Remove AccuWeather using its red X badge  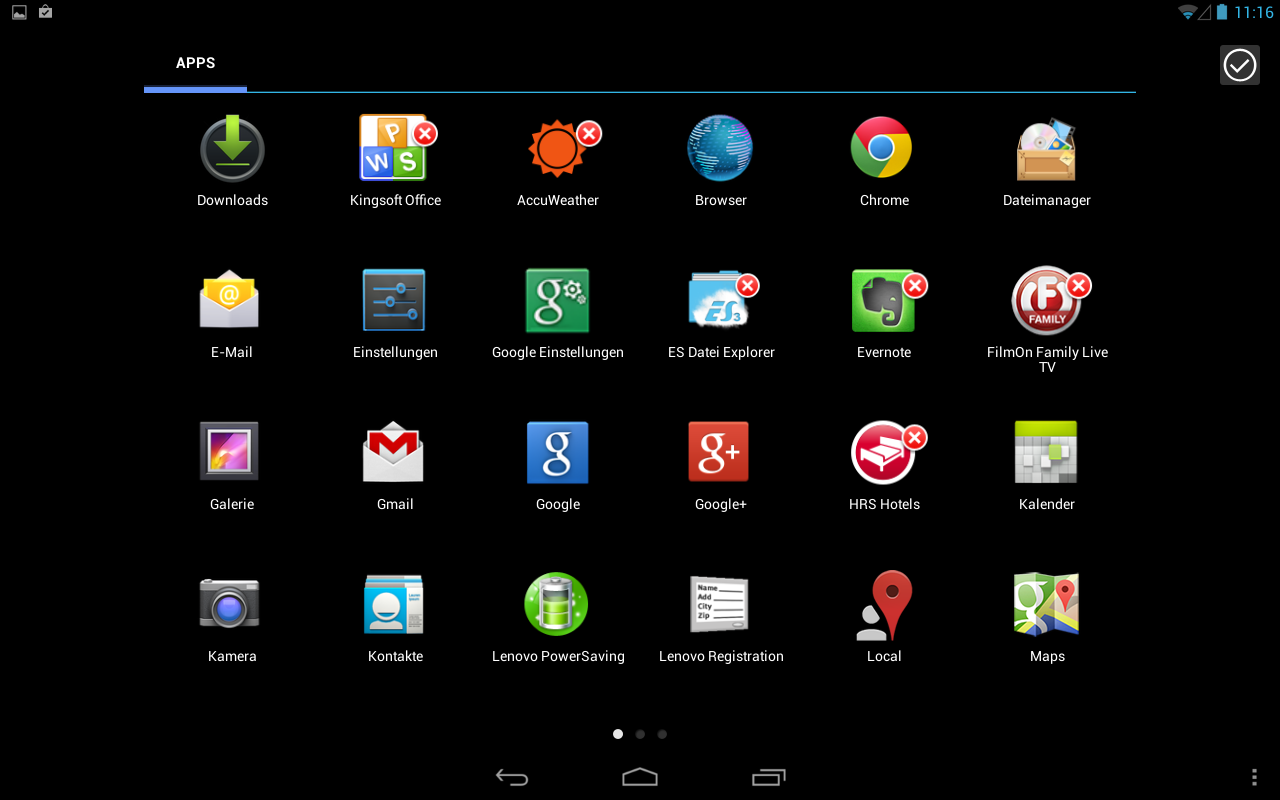pos(589,133)
